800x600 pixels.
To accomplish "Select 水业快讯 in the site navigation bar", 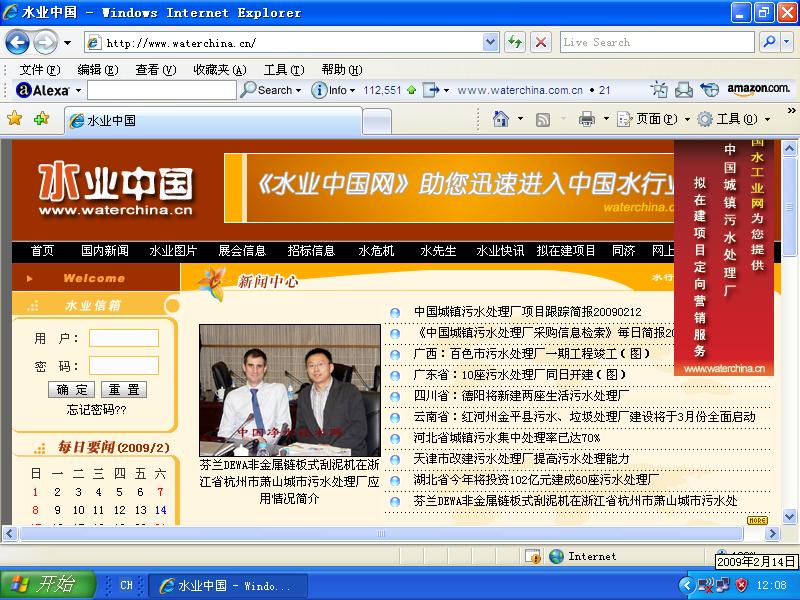I will tap(499, 251).
